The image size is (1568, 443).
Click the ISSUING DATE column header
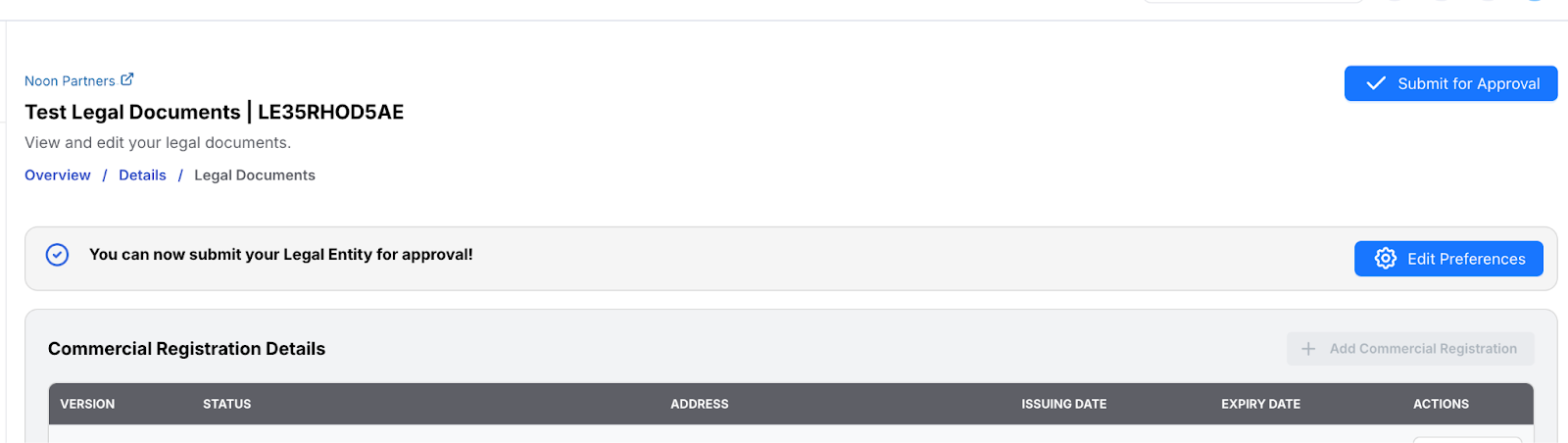(1063, 404)
